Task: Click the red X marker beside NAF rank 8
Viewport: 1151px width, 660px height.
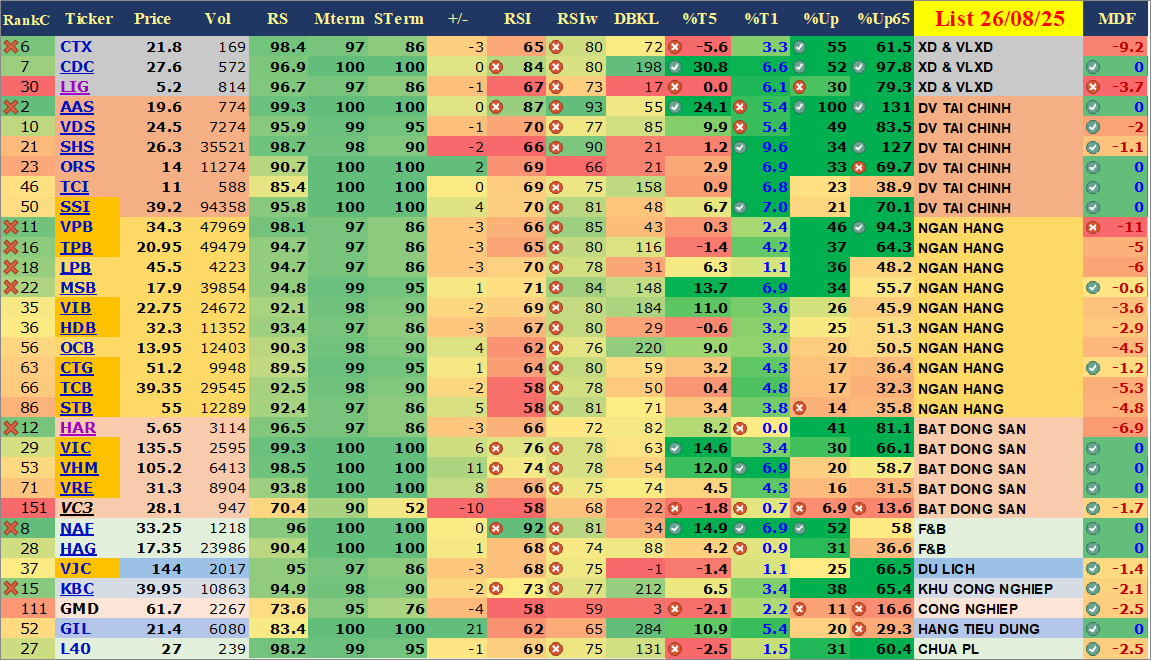Action: [x=10, y=529]
